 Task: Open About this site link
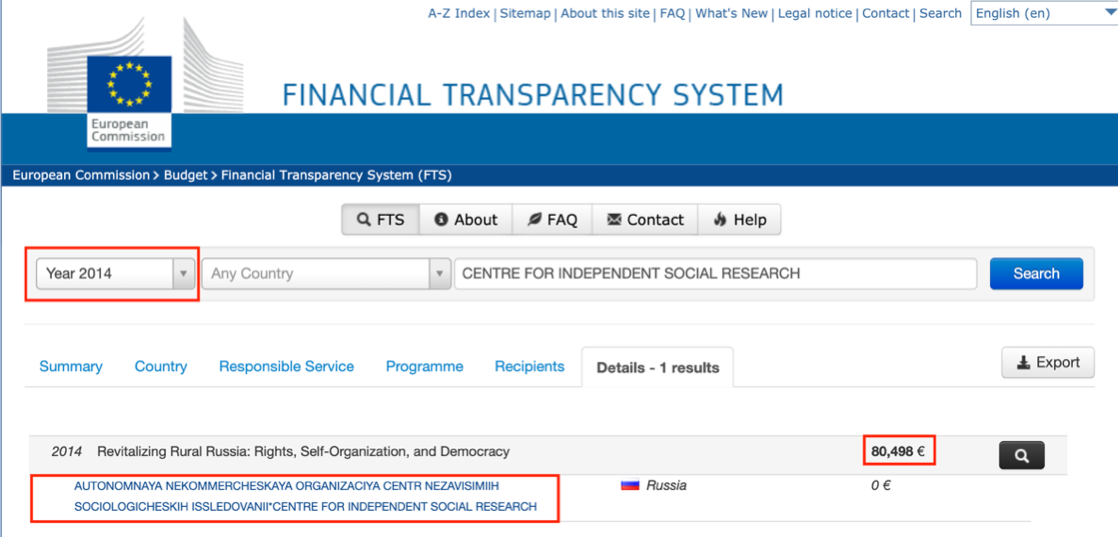pyautogui.click(x=605, y=14)
